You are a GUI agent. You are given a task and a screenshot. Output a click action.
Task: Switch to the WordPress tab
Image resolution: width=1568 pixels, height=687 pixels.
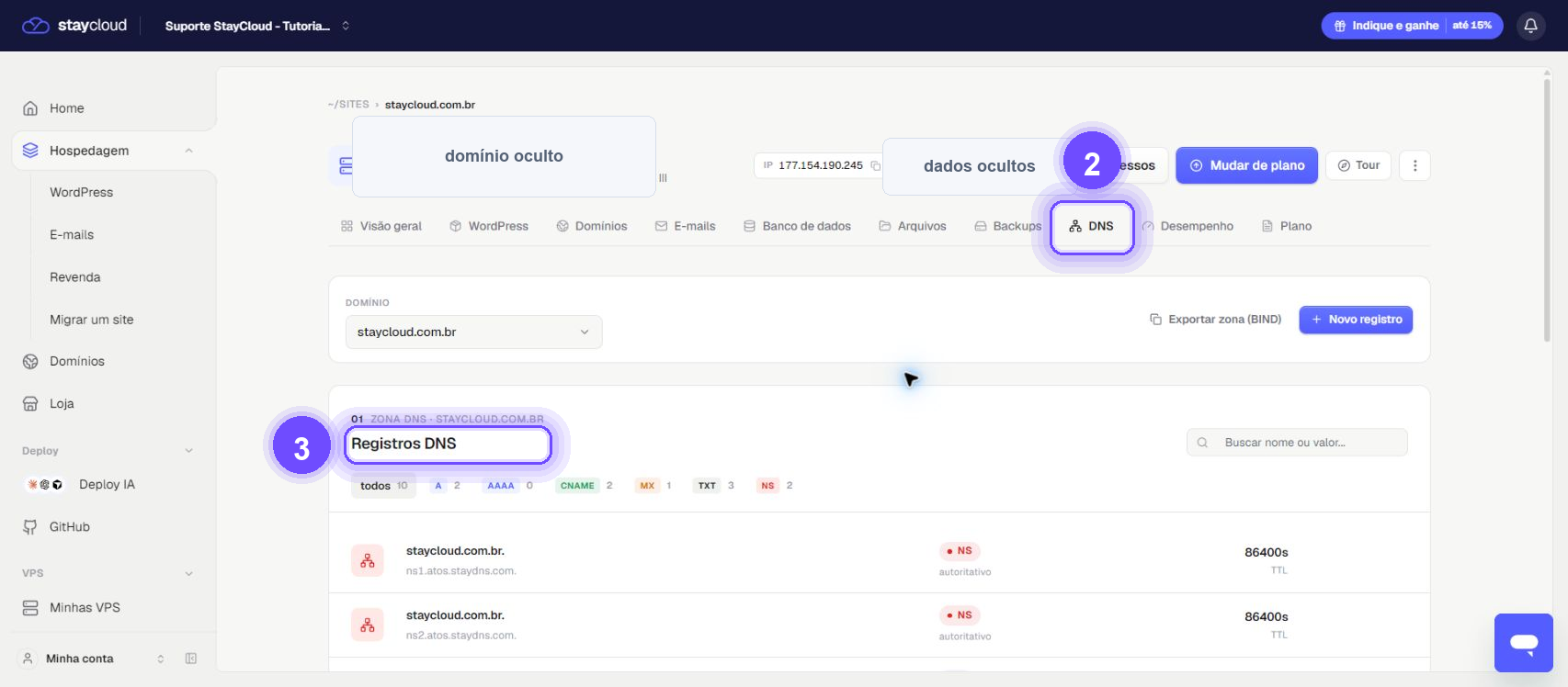point(489,226)
